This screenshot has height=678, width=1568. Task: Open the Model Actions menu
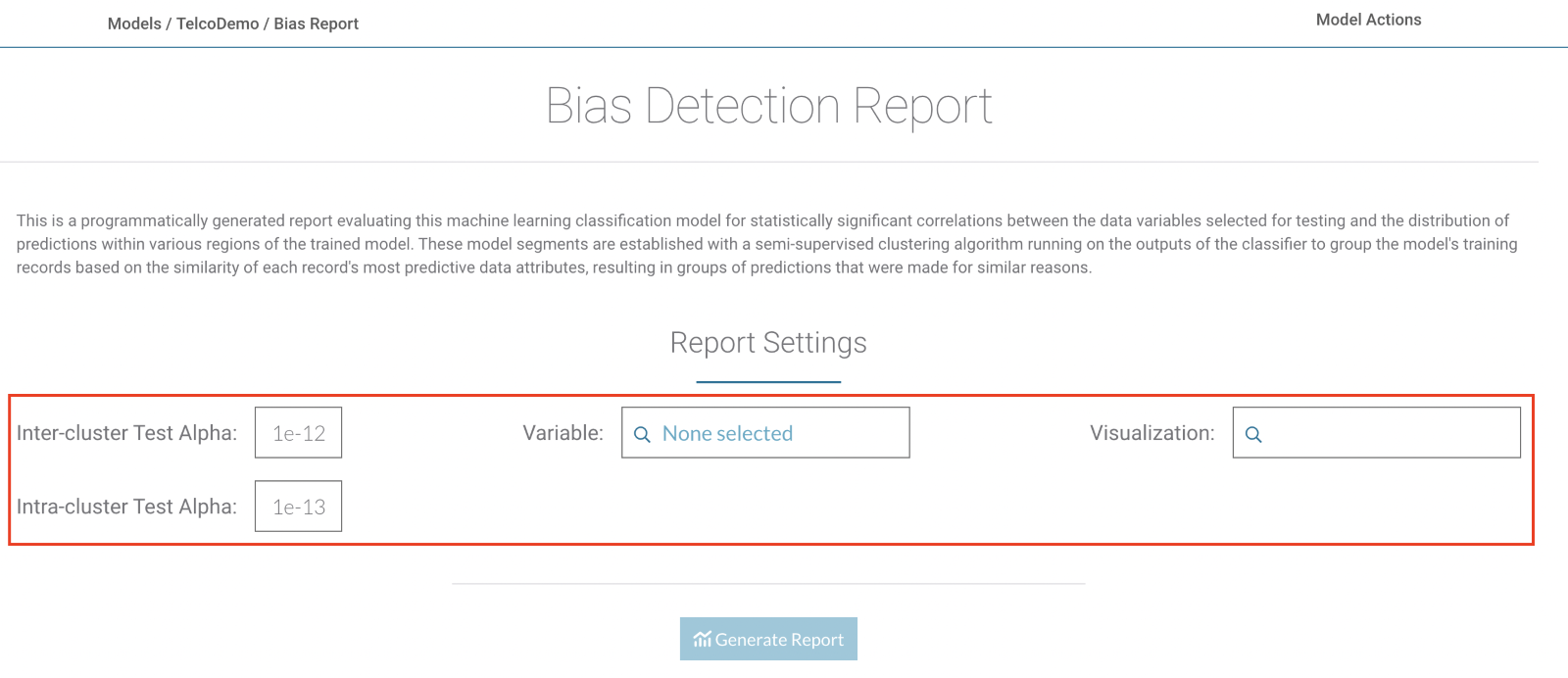point(1368,20)
